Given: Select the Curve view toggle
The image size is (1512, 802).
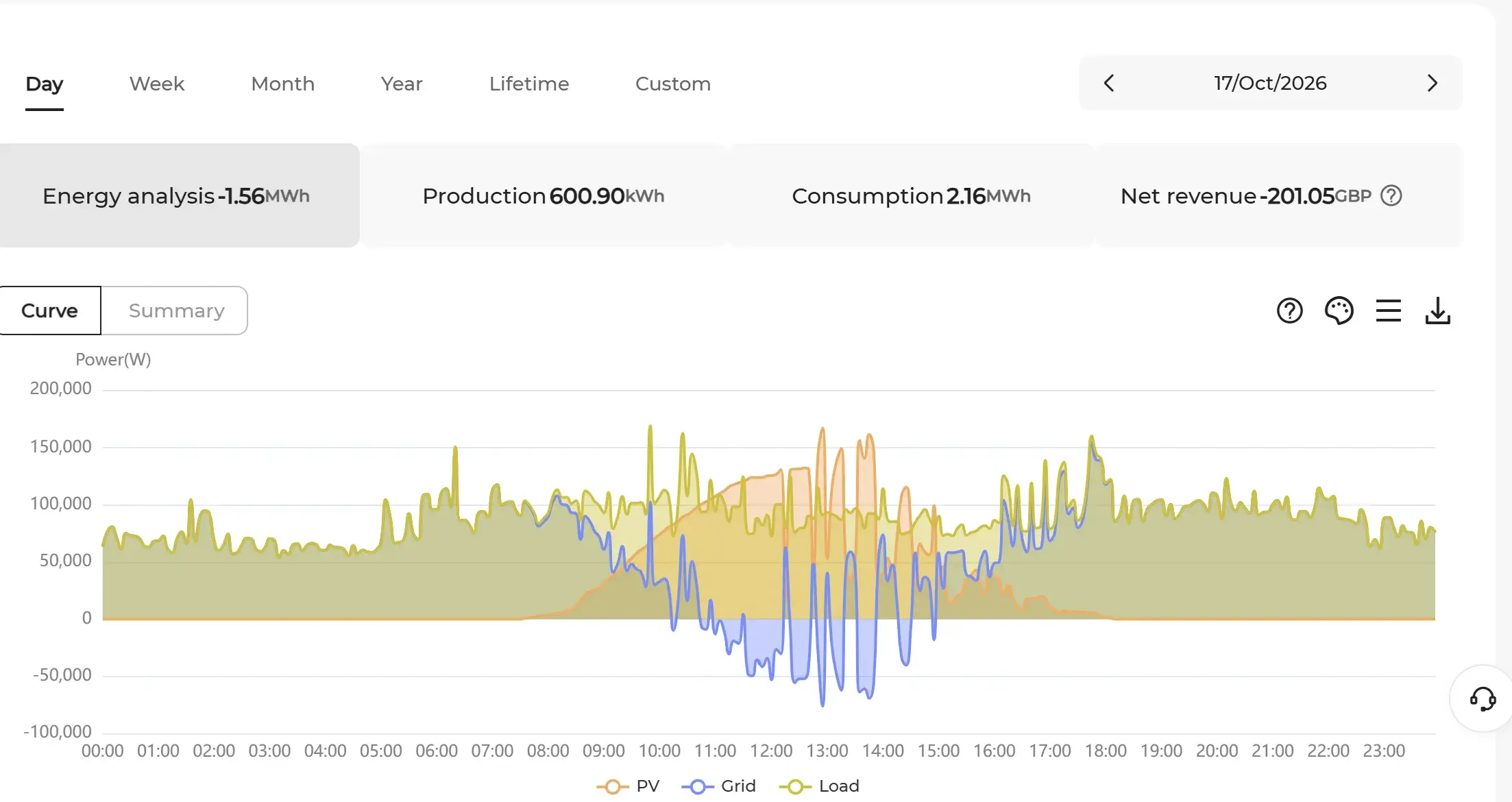Looking at the screenshot, I should click(x=50, y=311).
